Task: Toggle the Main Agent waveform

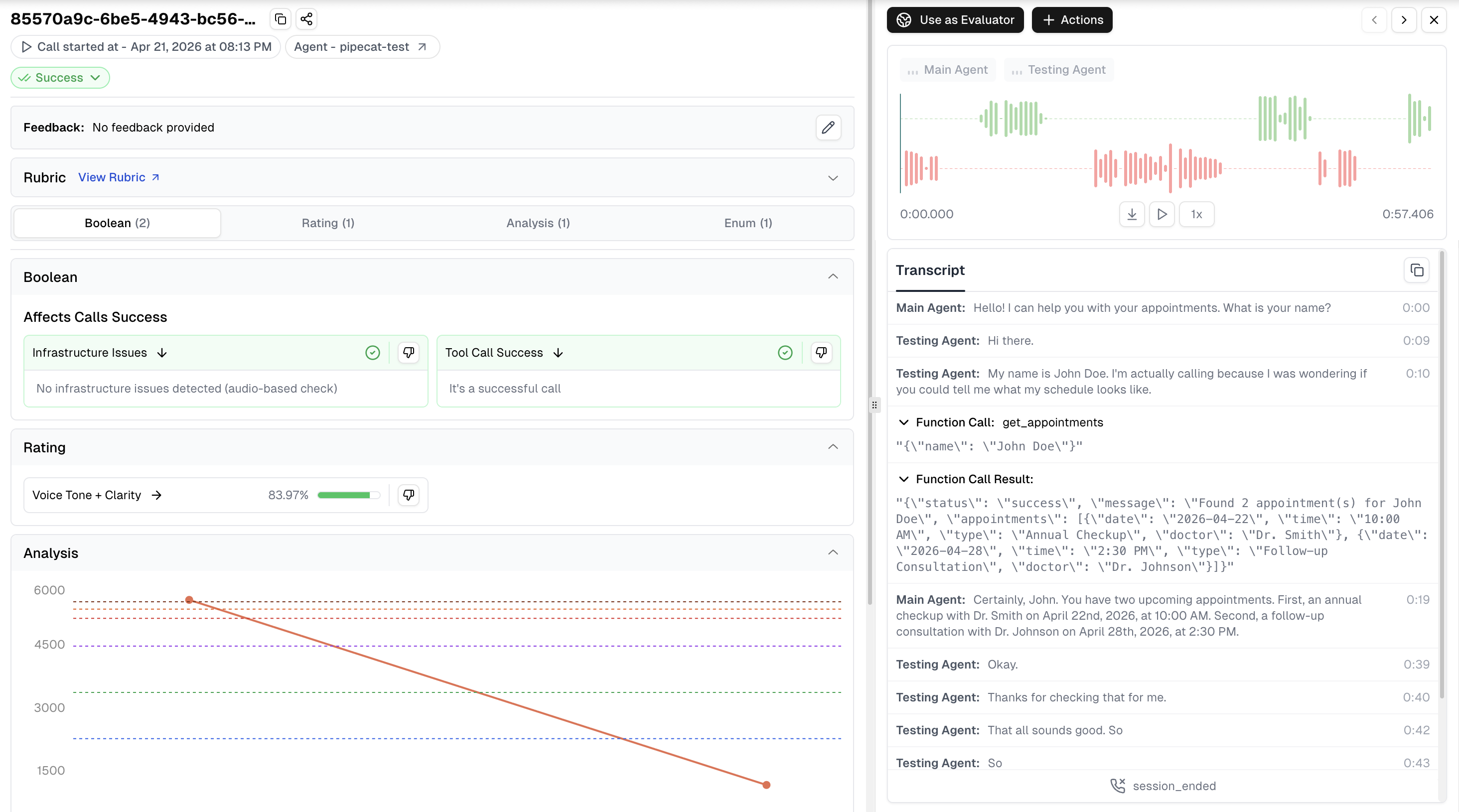Action: [x=948, y=69]
